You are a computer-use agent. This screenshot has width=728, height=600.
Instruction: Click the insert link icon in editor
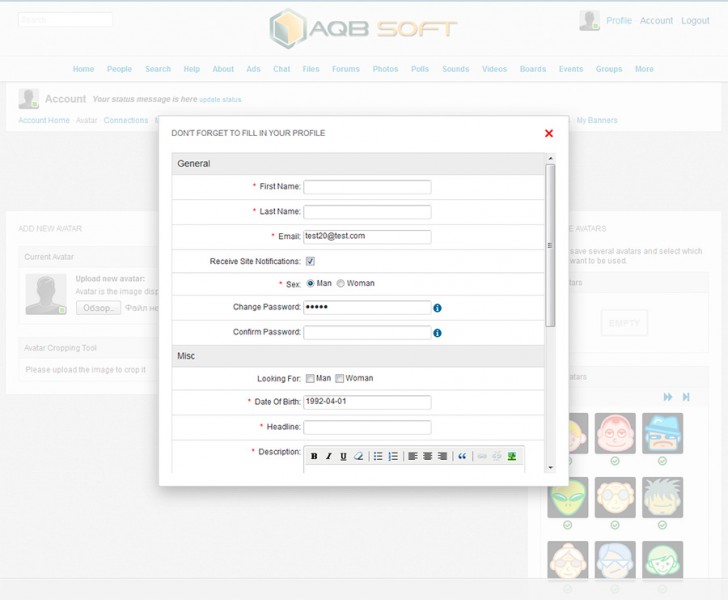tap(482, 457)
